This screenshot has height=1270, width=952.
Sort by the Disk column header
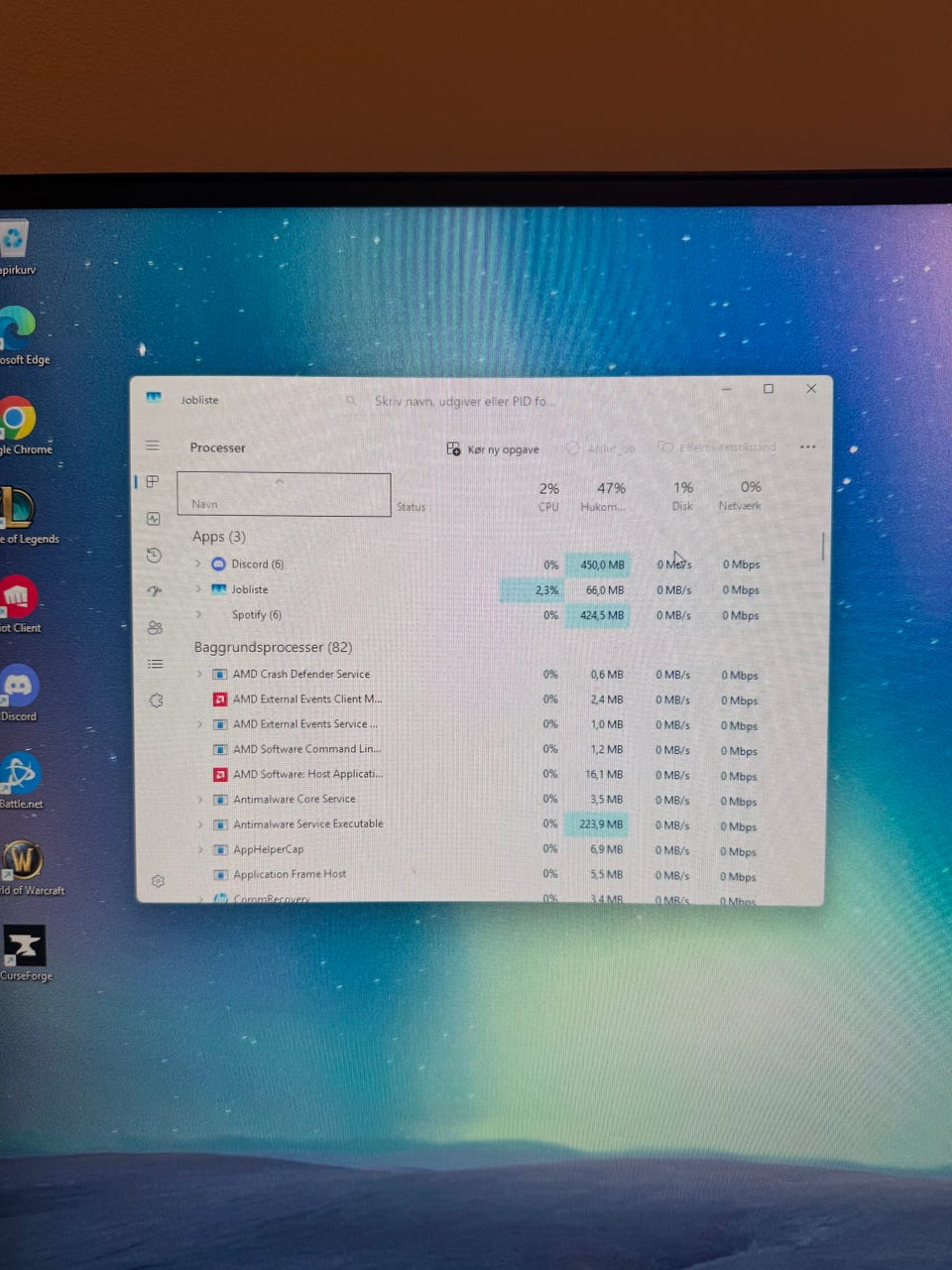coord(682,496)
